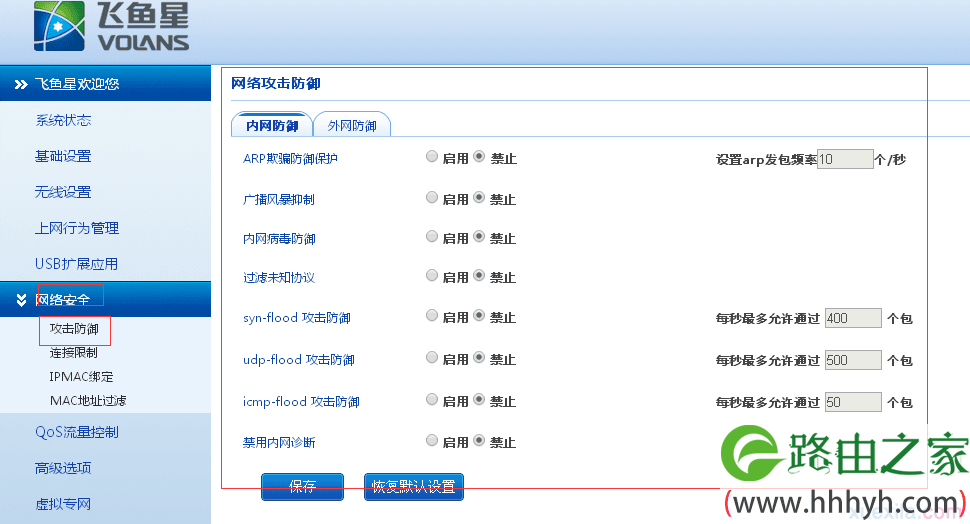Select 禁止 radio for udp-flood 攻击防御
Viewport: 970px width, 524px height.
[479, 358]
